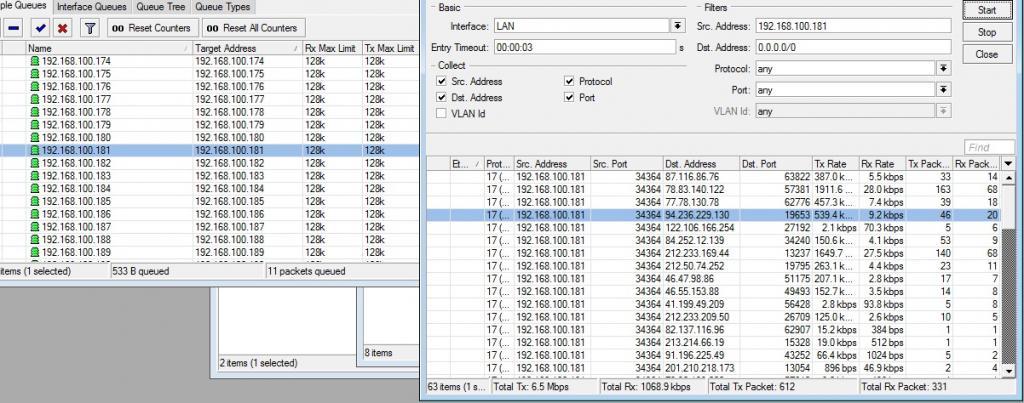Open the Port filter dropdown
This screenshot has height=403, width=1024.
click(942, 90)
